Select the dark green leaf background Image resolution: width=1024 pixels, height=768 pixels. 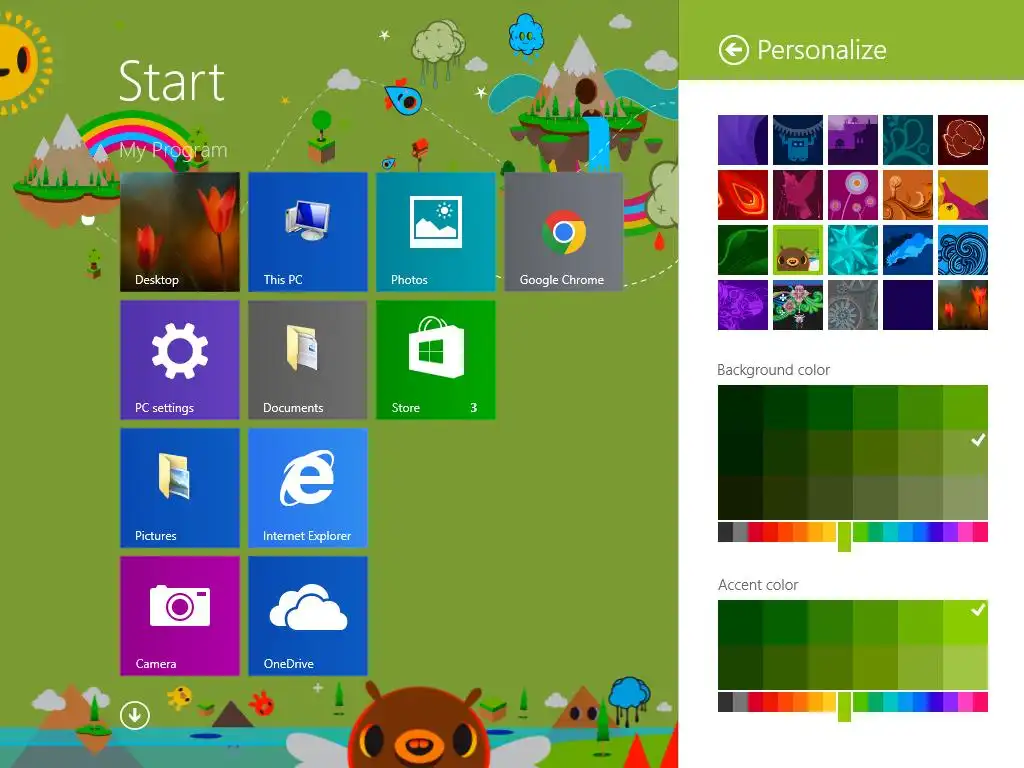pos(743,249)
